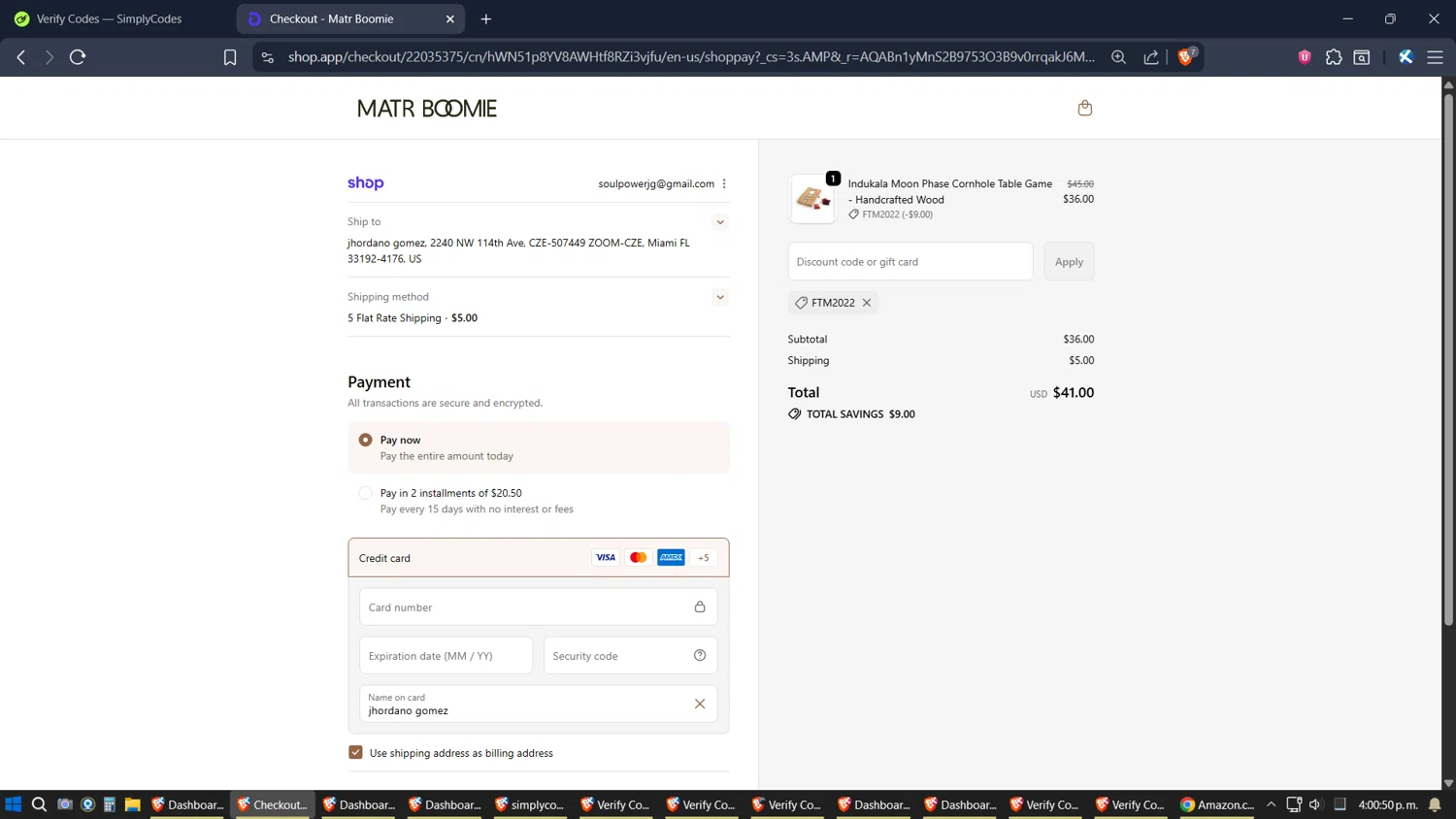
Task: Click the Mastercard logo
Action: (638, 557)
